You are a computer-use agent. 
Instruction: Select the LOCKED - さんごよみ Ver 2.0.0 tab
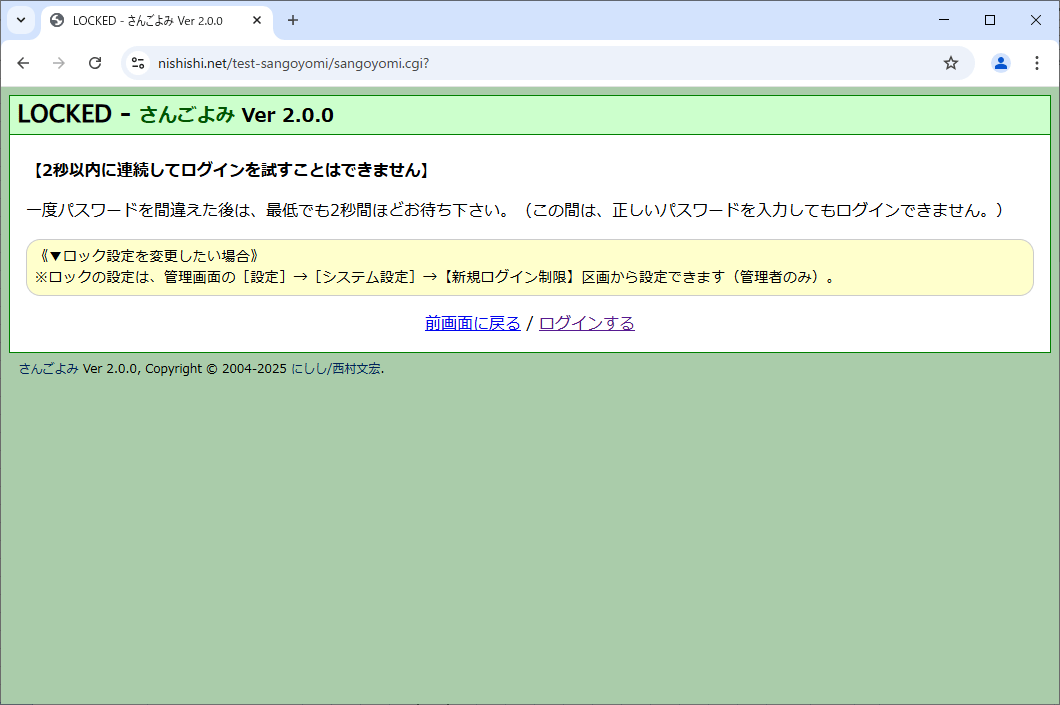157,21
